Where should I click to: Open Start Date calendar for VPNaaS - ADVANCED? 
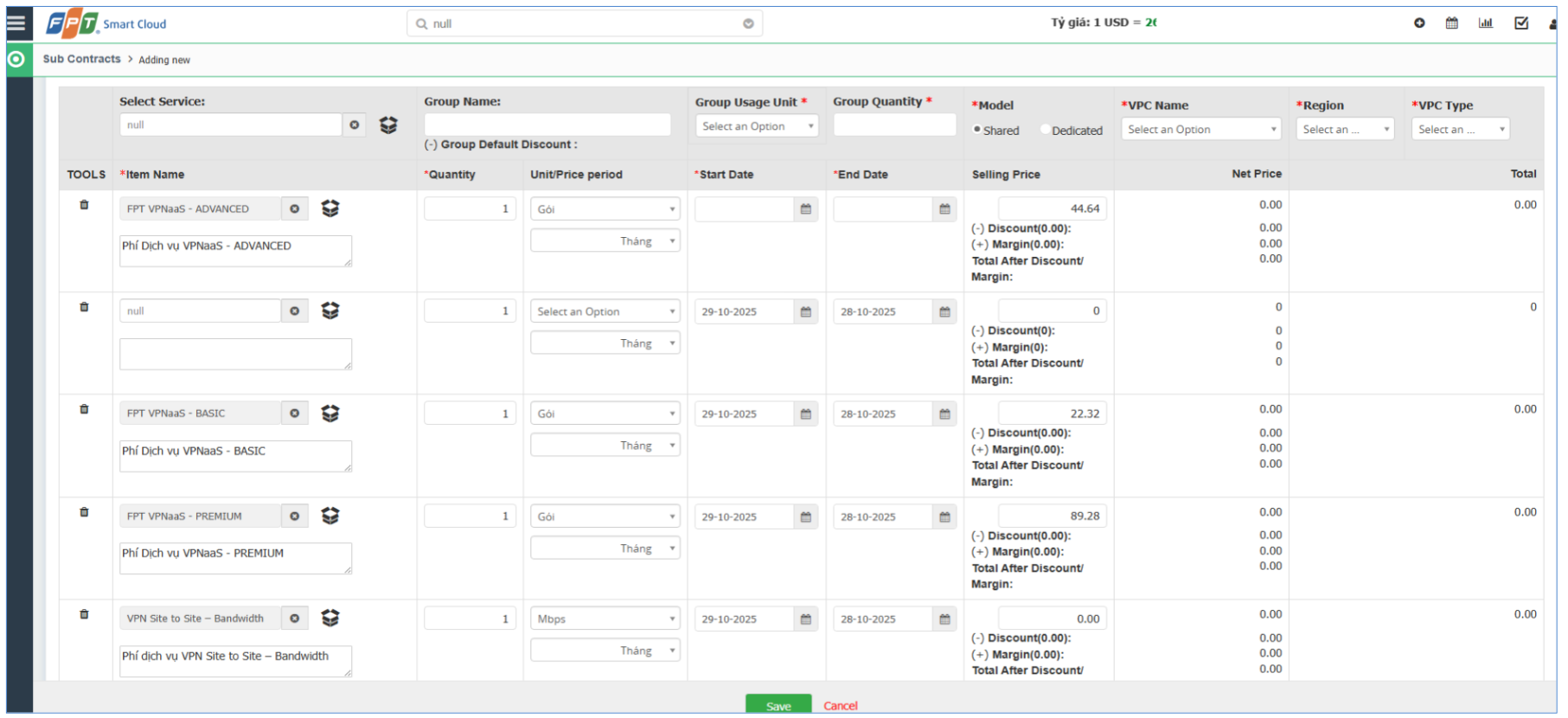tap(806, 209)
